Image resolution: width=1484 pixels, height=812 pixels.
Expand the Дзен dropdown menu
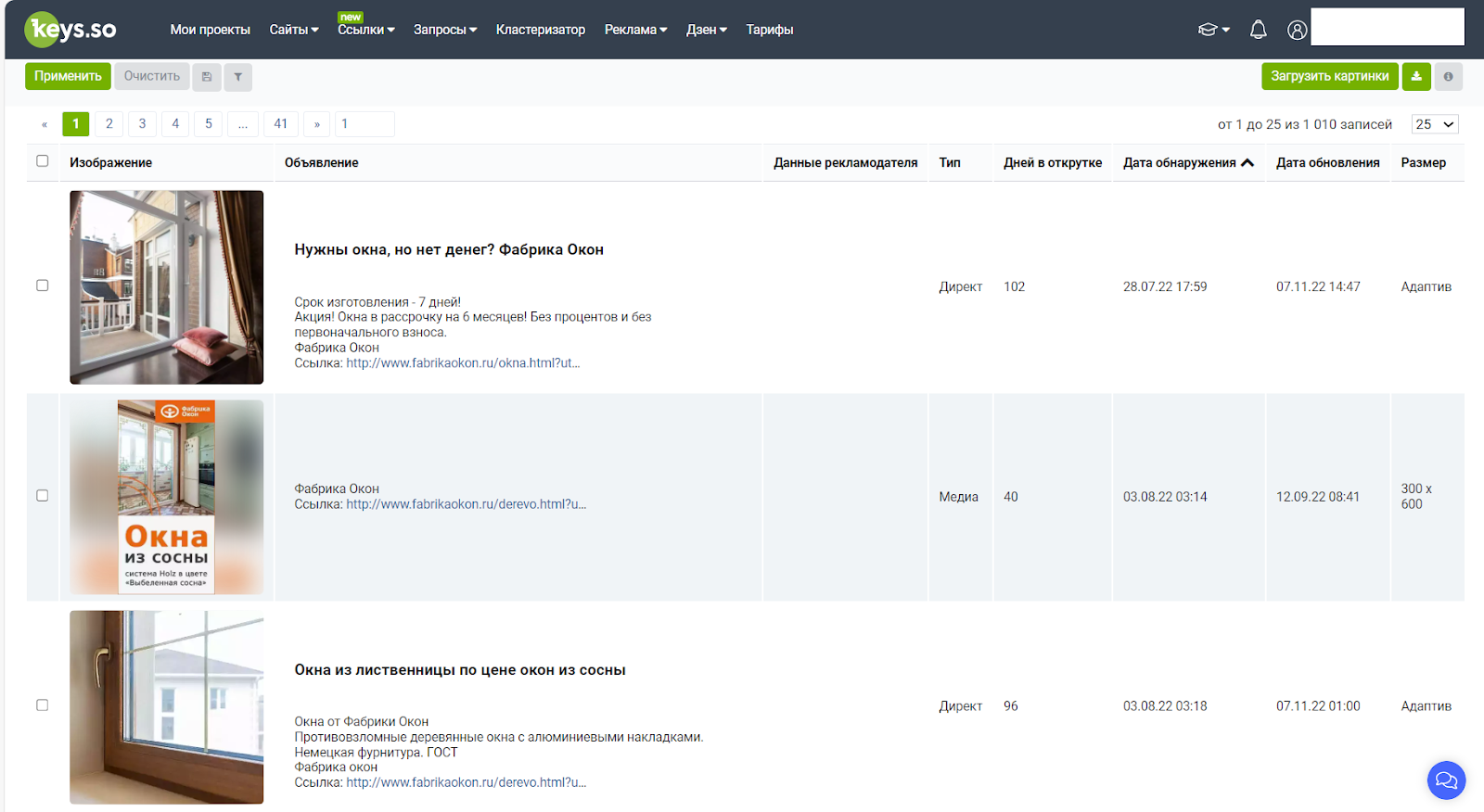(x=707, y=30)
